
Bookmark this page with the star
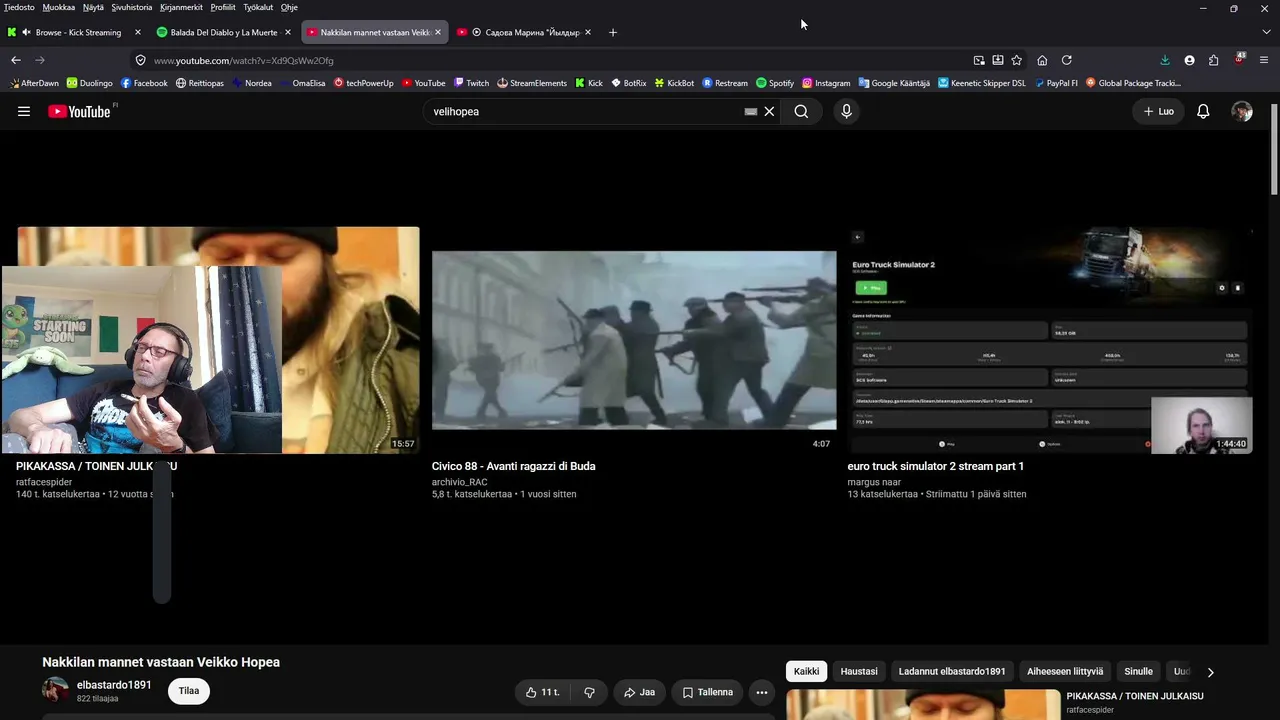(1016, 60)
